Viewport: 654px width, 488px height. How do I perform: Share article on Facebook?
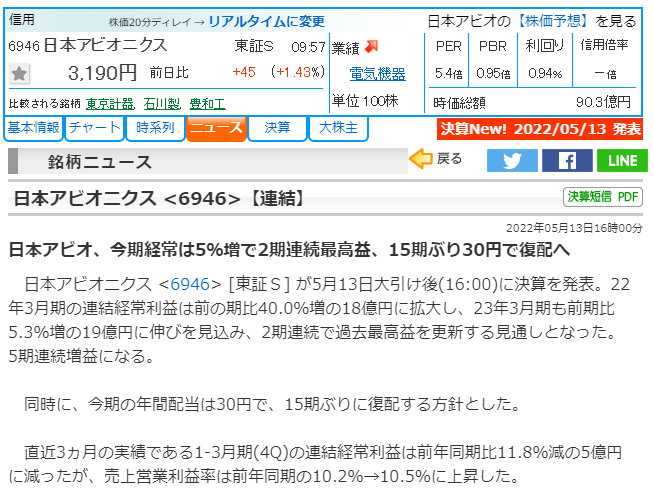(567, 161)
